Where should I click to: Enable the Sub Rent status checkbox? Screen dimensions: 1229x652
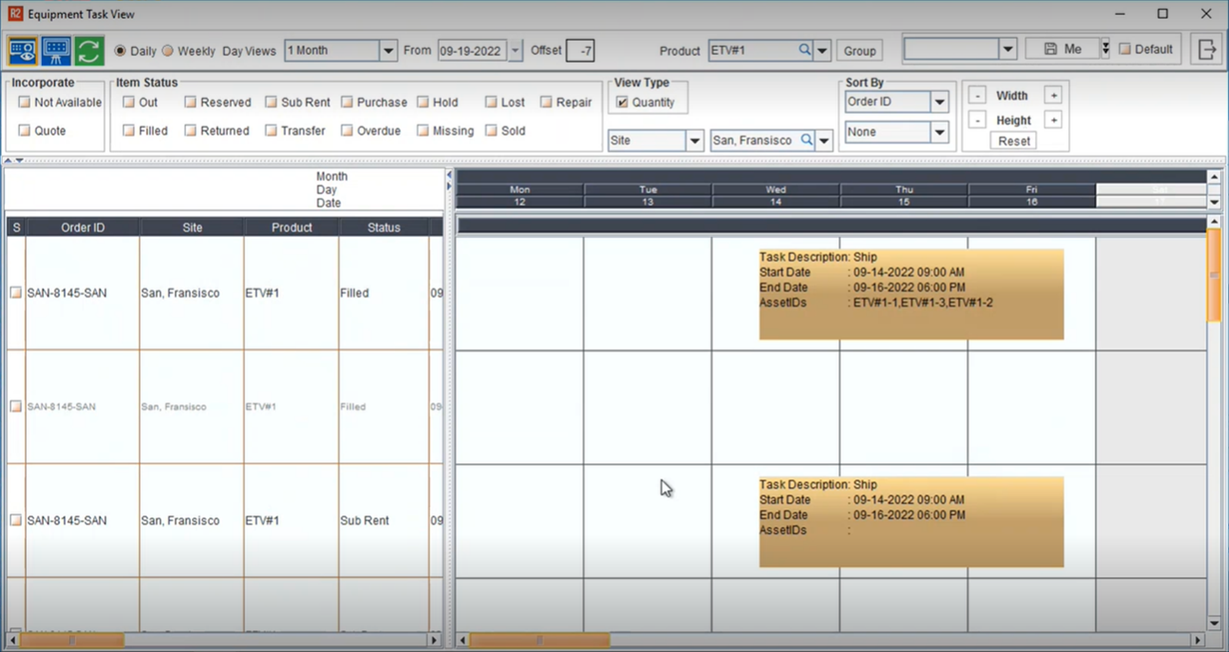[x=271, y=102]
